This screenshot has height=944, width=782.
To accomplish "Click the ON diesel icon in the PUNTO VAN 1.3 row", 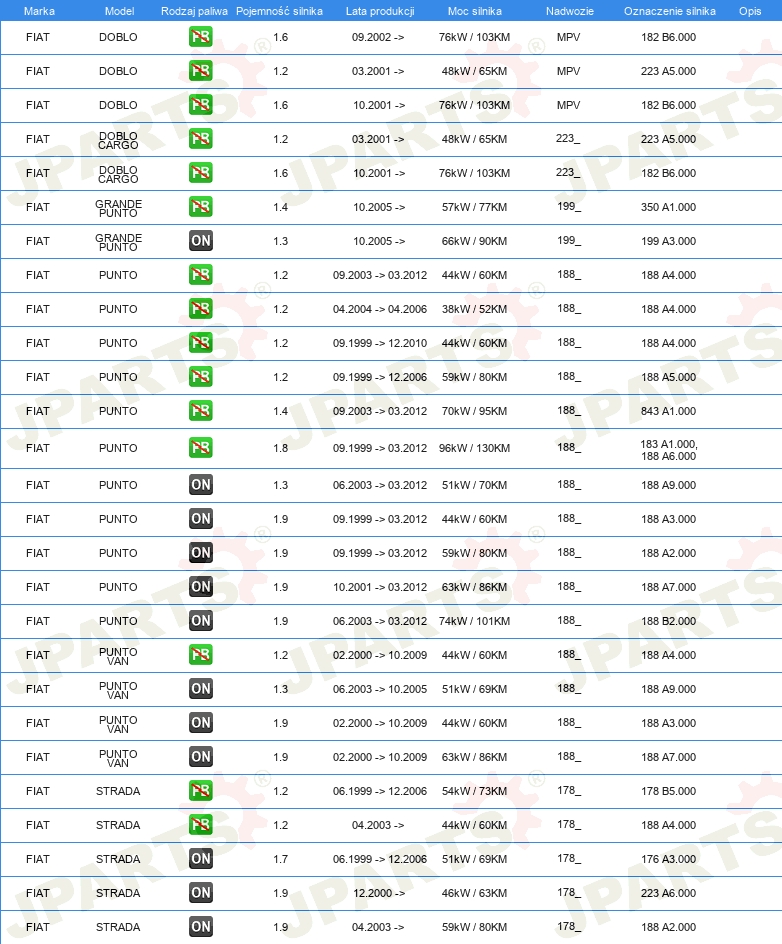I will click(200, 689).
